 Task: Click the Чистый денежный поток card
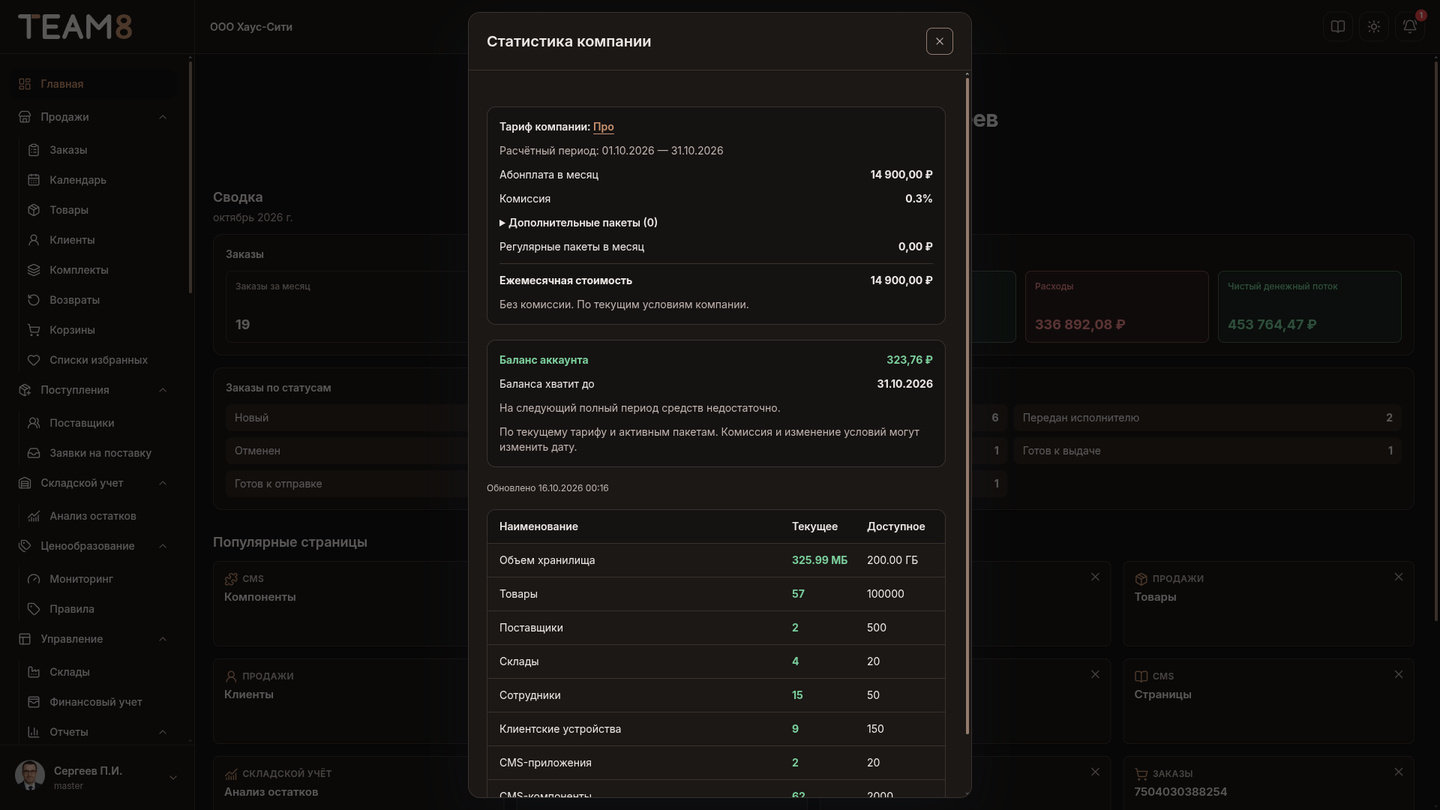1310,307
